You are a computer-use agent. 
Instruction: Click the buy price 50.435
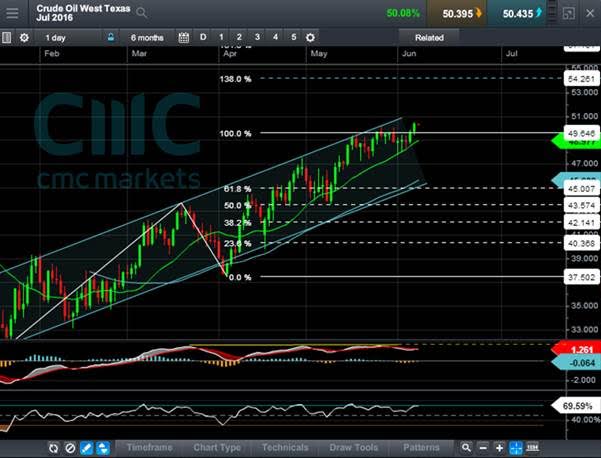(x=518, y=13)
